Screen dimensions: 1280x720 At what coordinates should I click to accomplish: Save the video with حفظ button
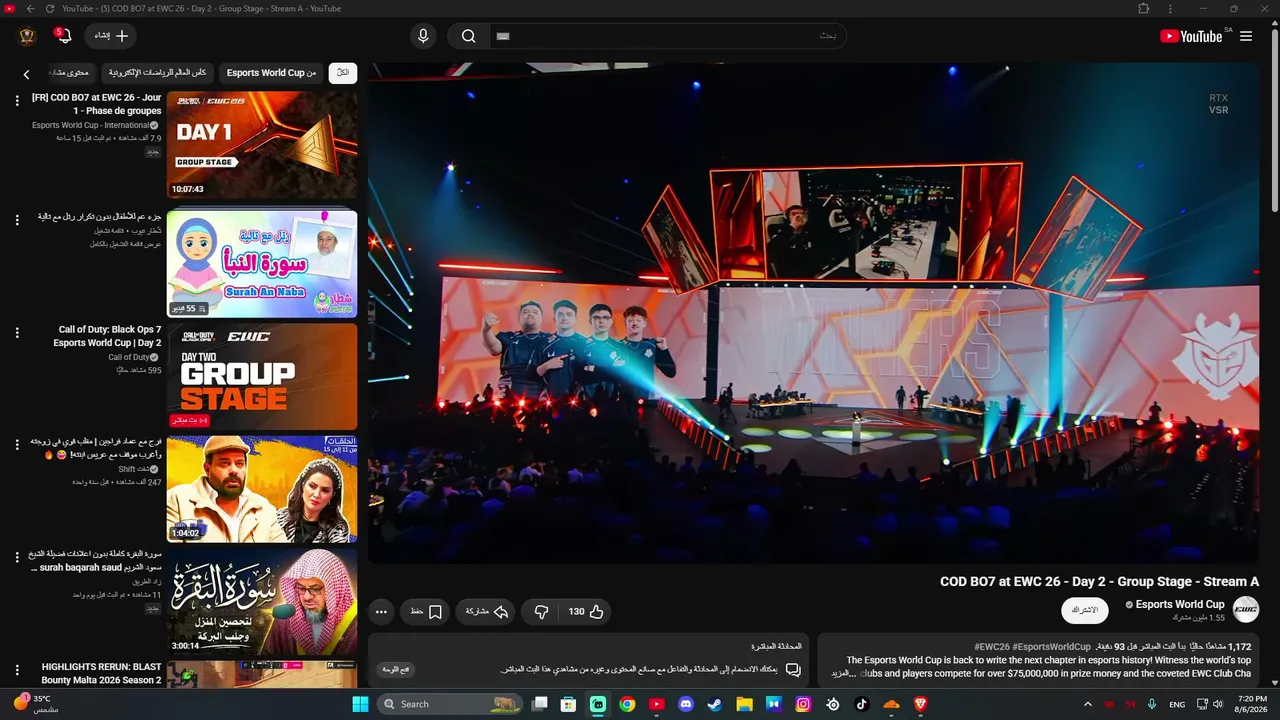coord(427,611)
